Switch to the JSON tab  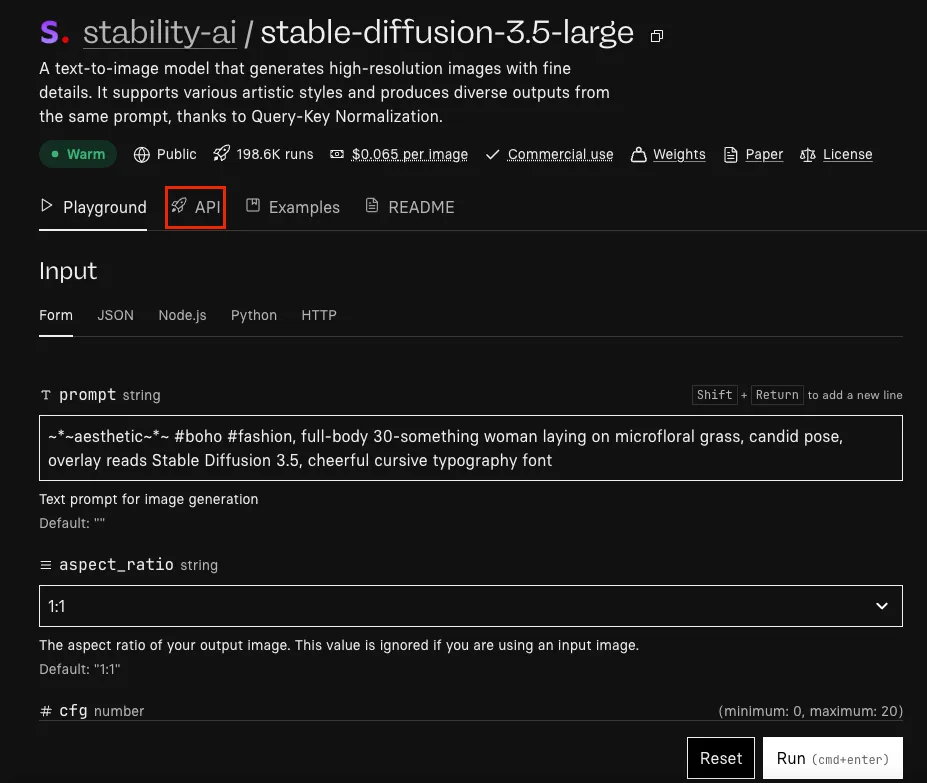[115, 315]
